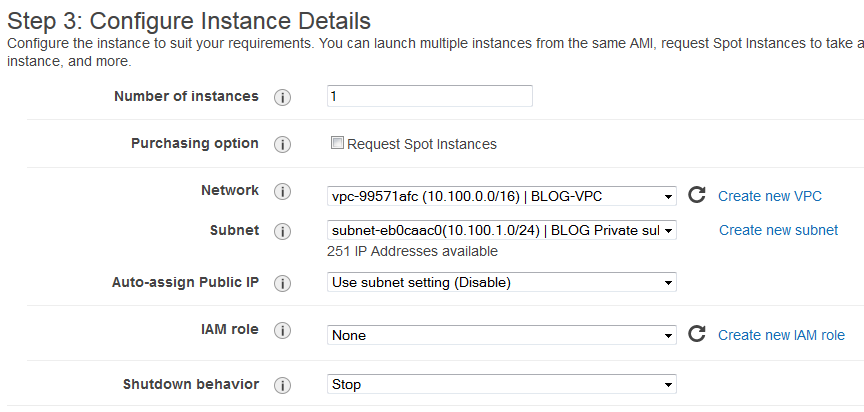Follow the Create new VPC link

770,196
